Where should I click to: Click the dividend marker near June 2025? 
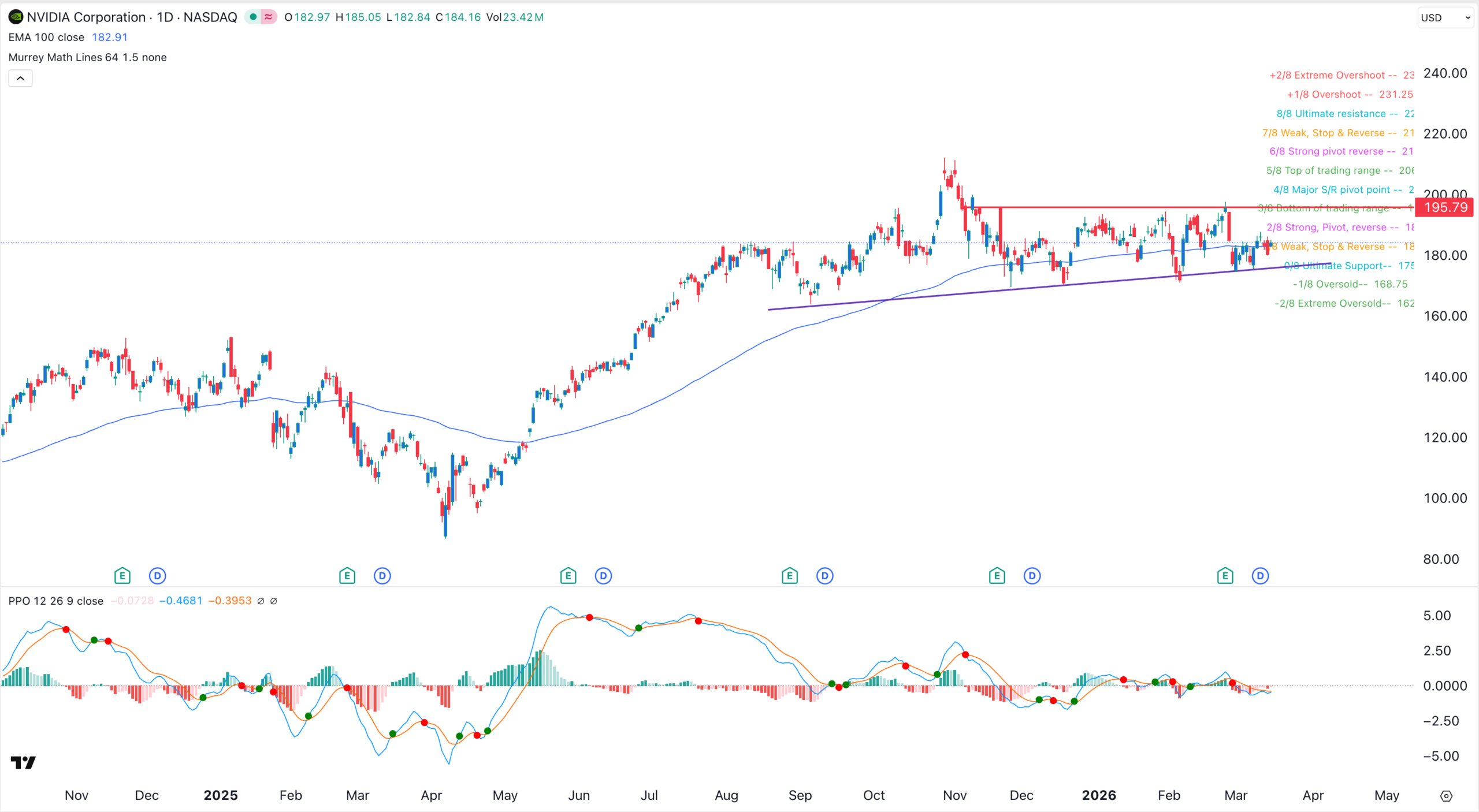point(603,576)
